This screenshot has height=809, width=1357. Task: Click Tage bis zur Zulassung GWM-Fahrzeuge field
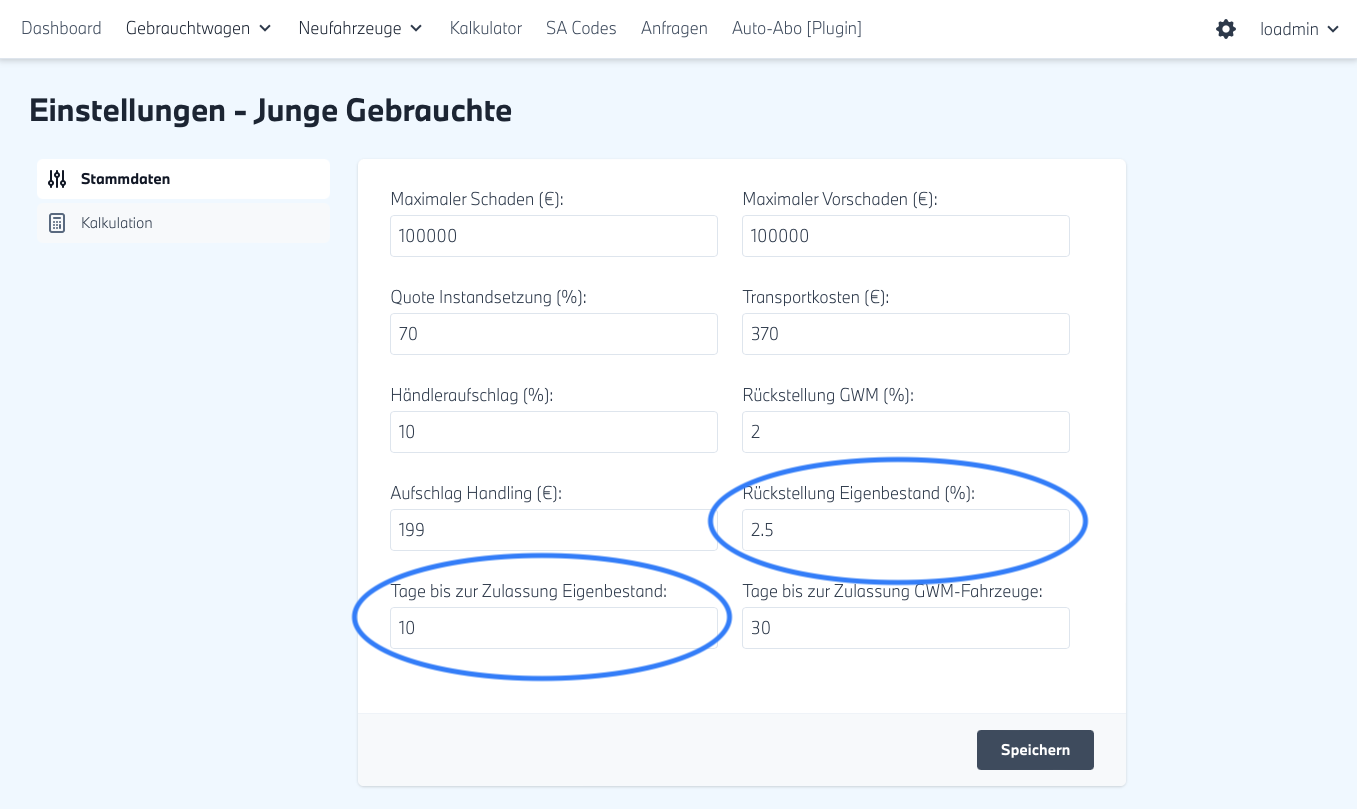905,628
